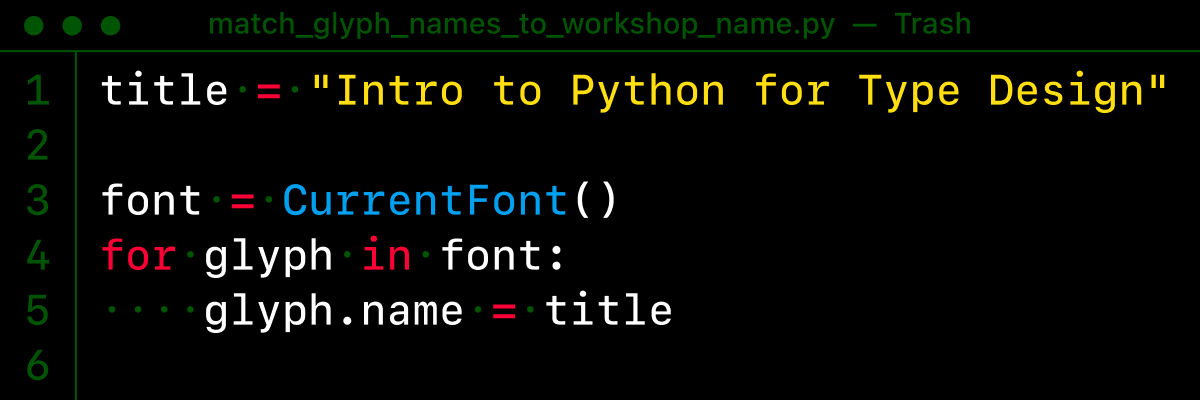The height and width of the screenshot is (400, 1200).
Task: Click line number 4 in gutter
Action: coord(37,257)
